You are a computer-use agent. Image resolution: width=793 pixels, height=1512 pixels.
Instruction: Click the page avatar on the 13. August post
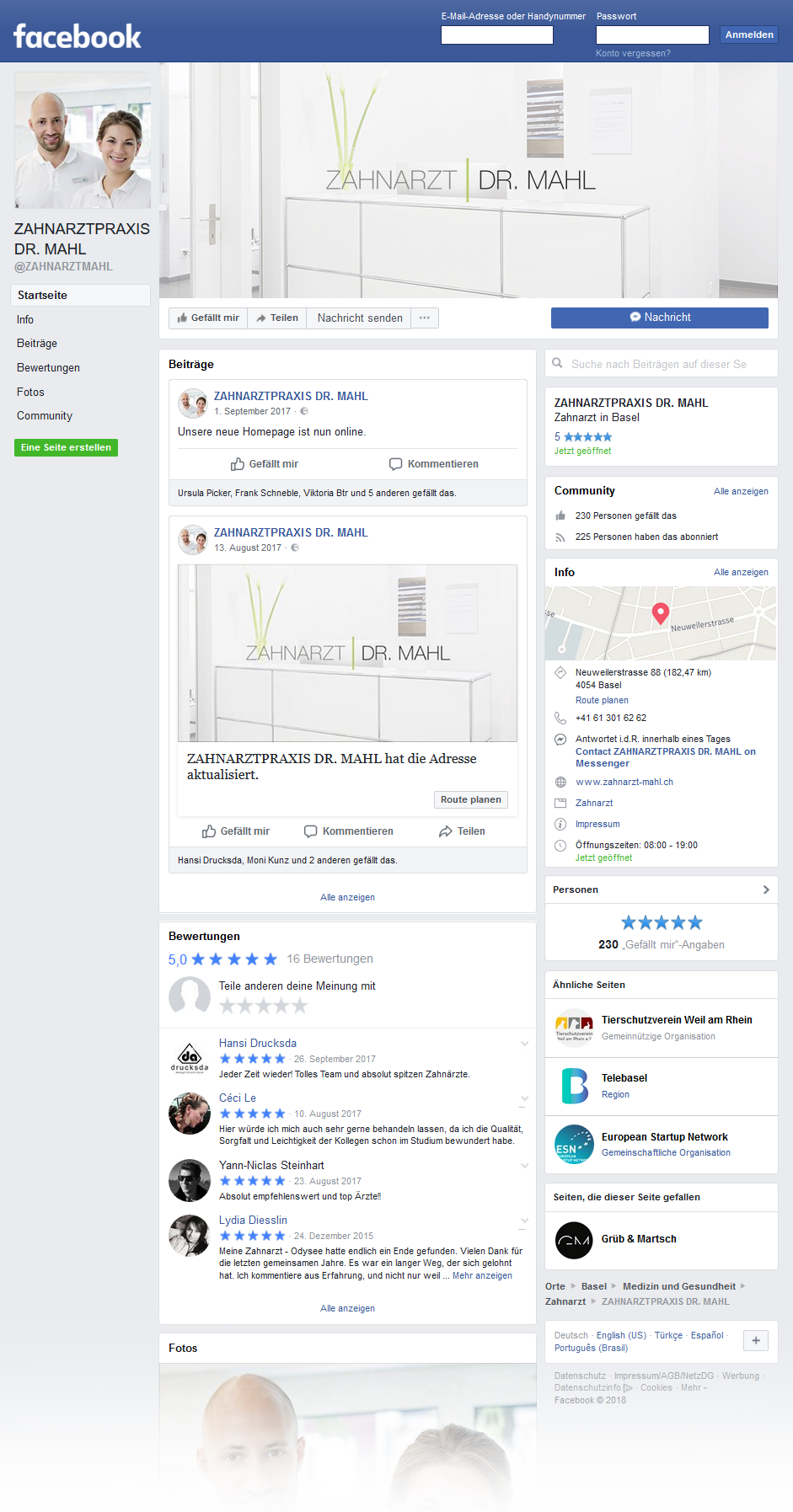tap(193, 540)
